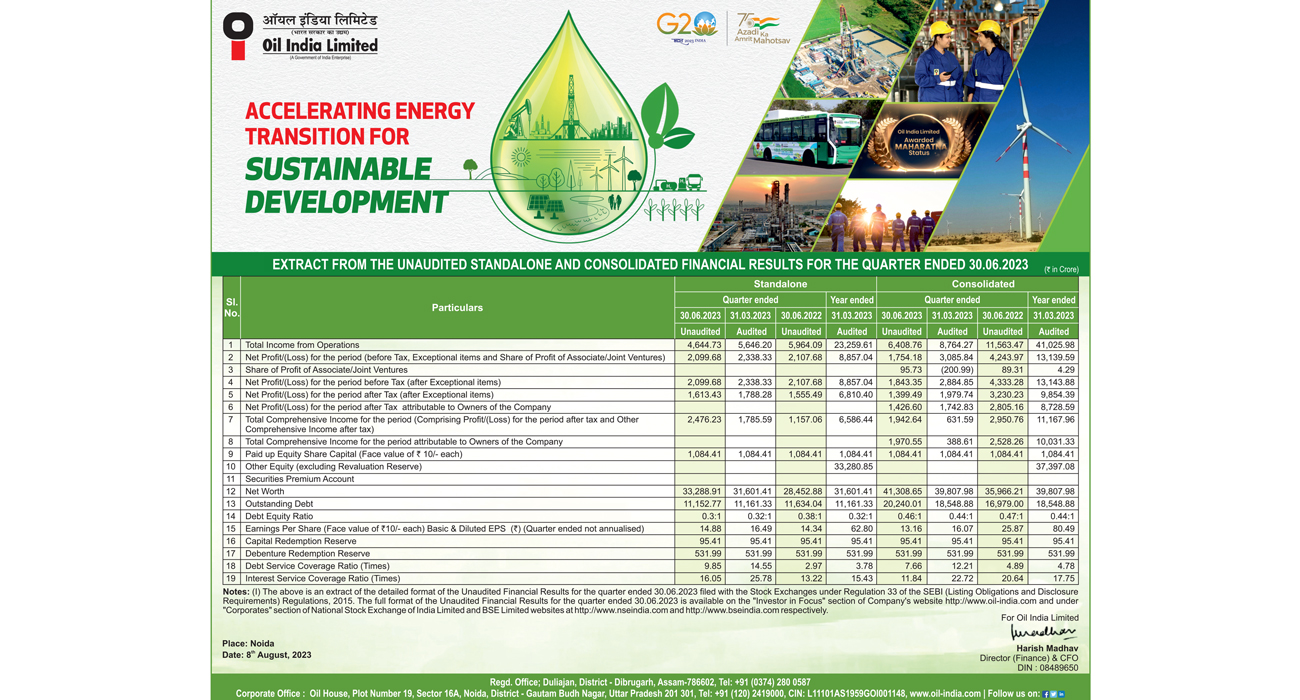Open the LinkedIn icon in the footer
The height and width of the screenshot is (700, 1300).
(x=1061, y=694)
